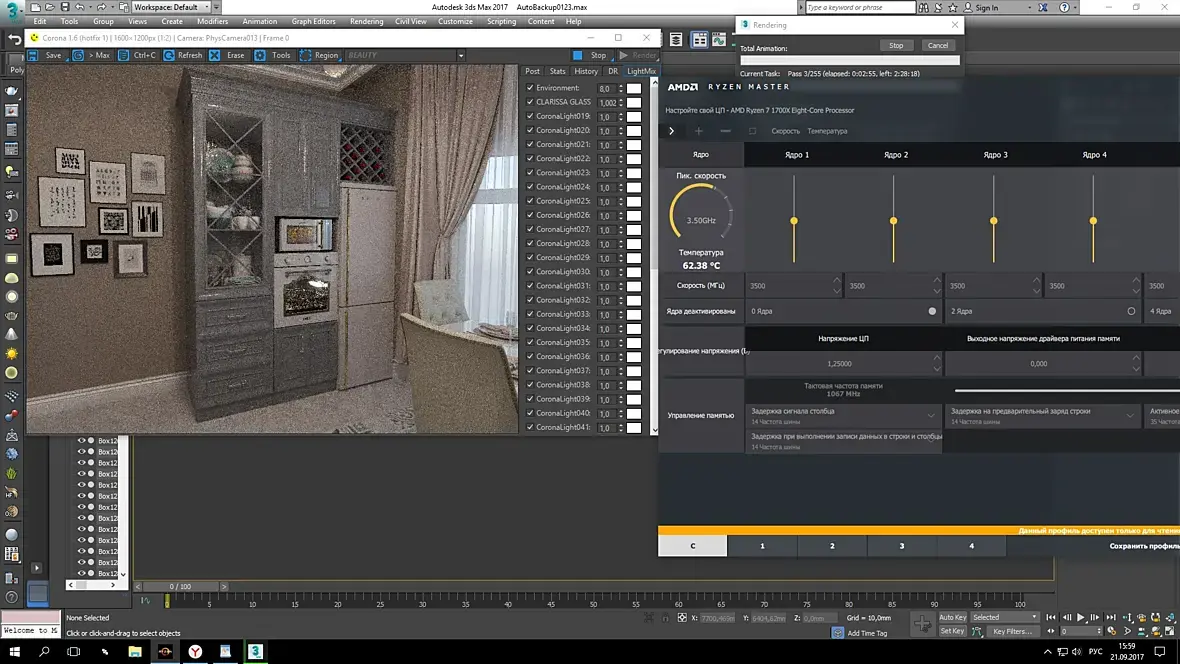Click the Refresh icon in Corona toolbar
Screen dimensions: 1180x664
[x=169, y=55]
